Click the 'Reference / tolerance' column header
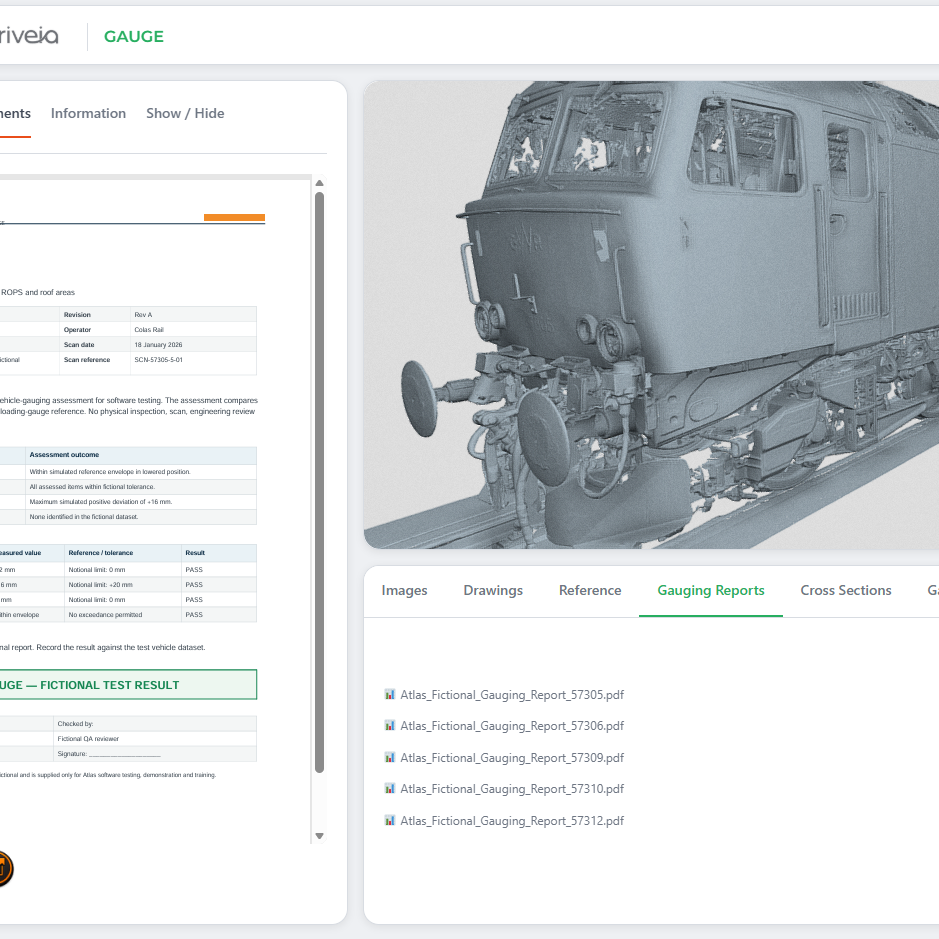The width and height of the screenshot is (939, 939). click(x=101, y=553)
